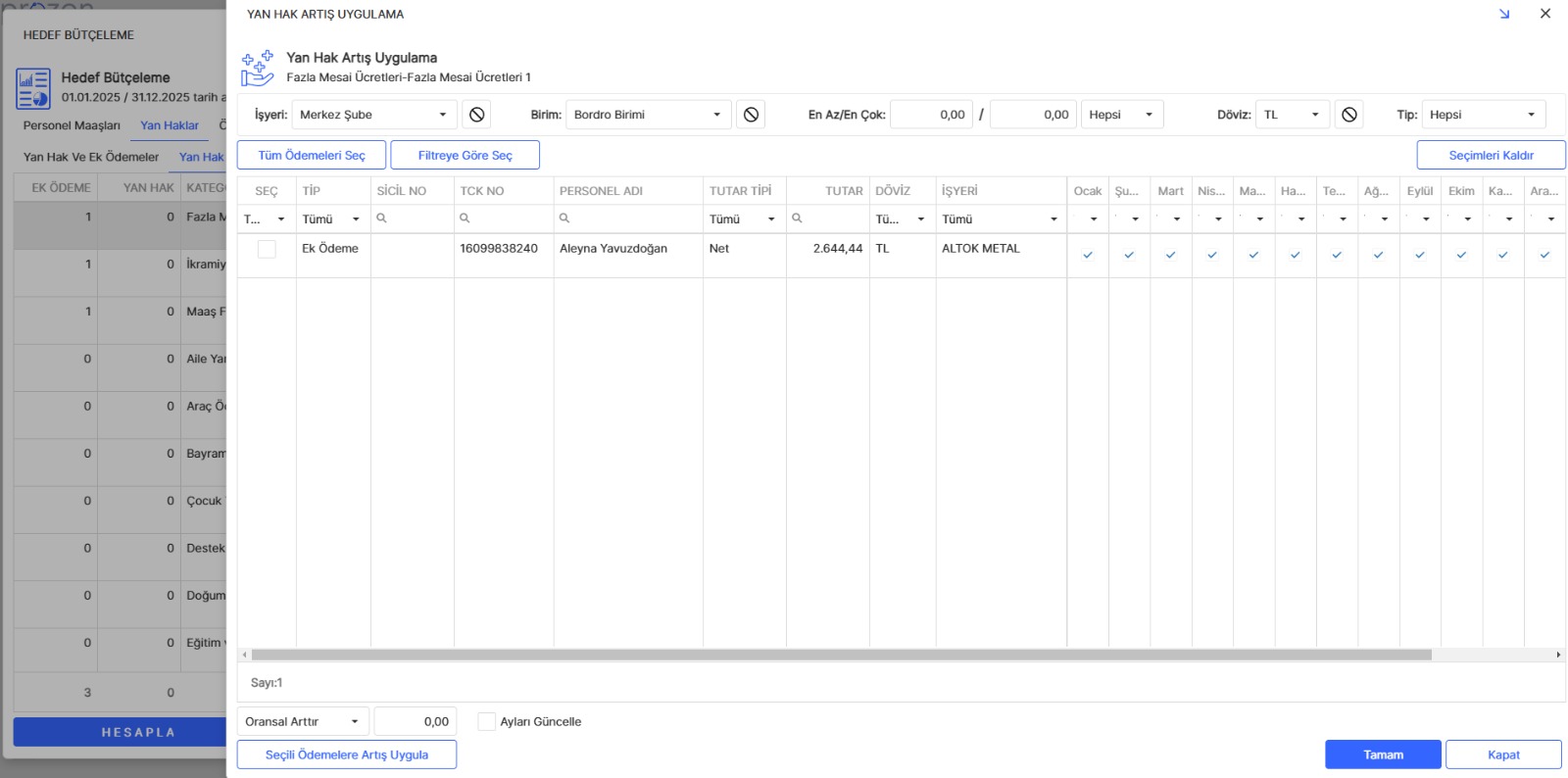Click the Hedef Bütçeleme report icon
This screenshot has width=1568, height=778.
point(33,88)
